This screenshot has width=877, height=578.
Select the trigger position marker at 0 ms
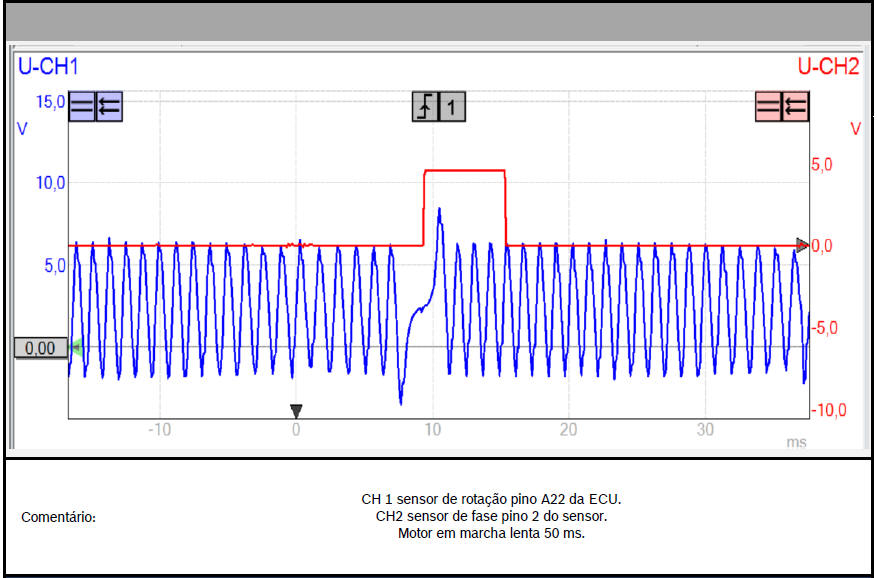point(296,410)
